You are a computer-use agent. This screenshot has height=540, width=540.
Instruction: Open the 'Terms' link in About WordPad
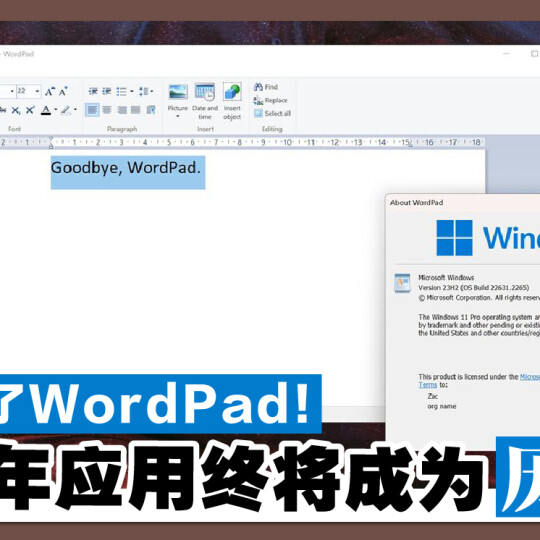point(428,385)
